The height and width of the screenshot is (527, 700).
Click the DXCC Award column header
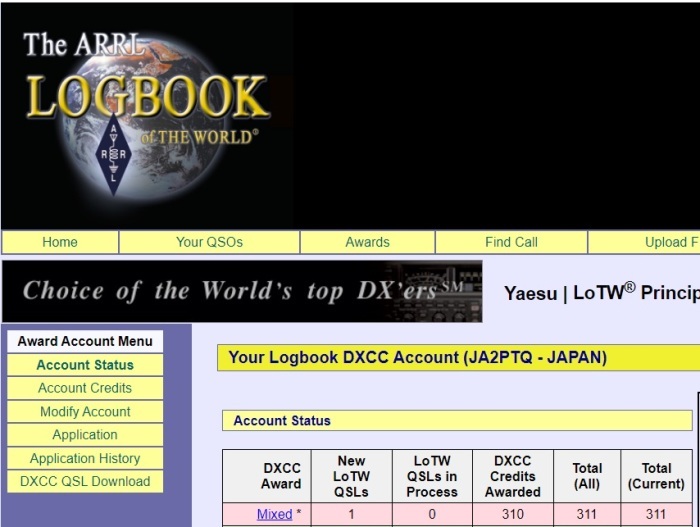[x=267, y=476]
